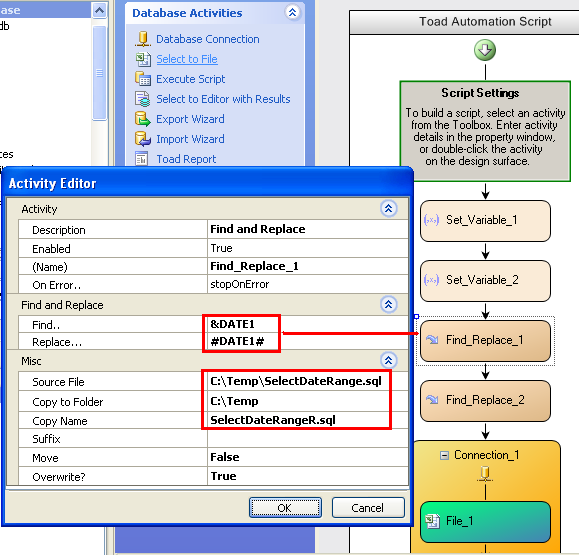Image resolution: width=579 pixels, height=555 pixels.
Task: Edit the (Name) value Find_Replace_1
Action: tap(308, 266)
